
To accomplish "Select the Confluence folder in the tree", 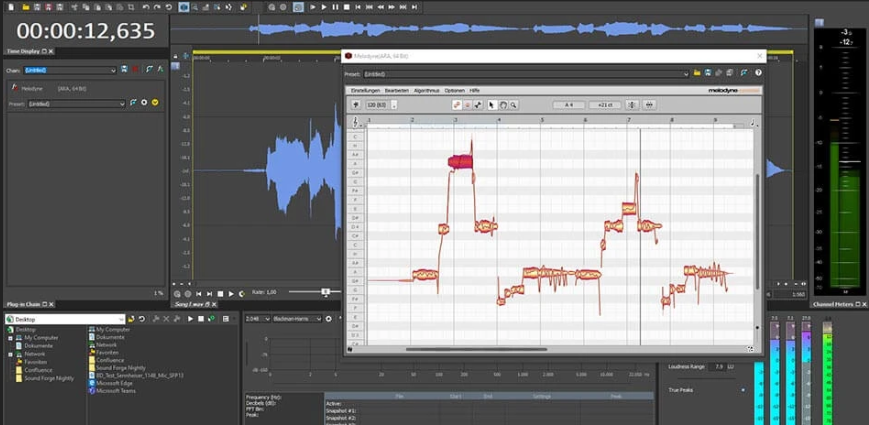I will pyautogui.click(x=38, y=370).
